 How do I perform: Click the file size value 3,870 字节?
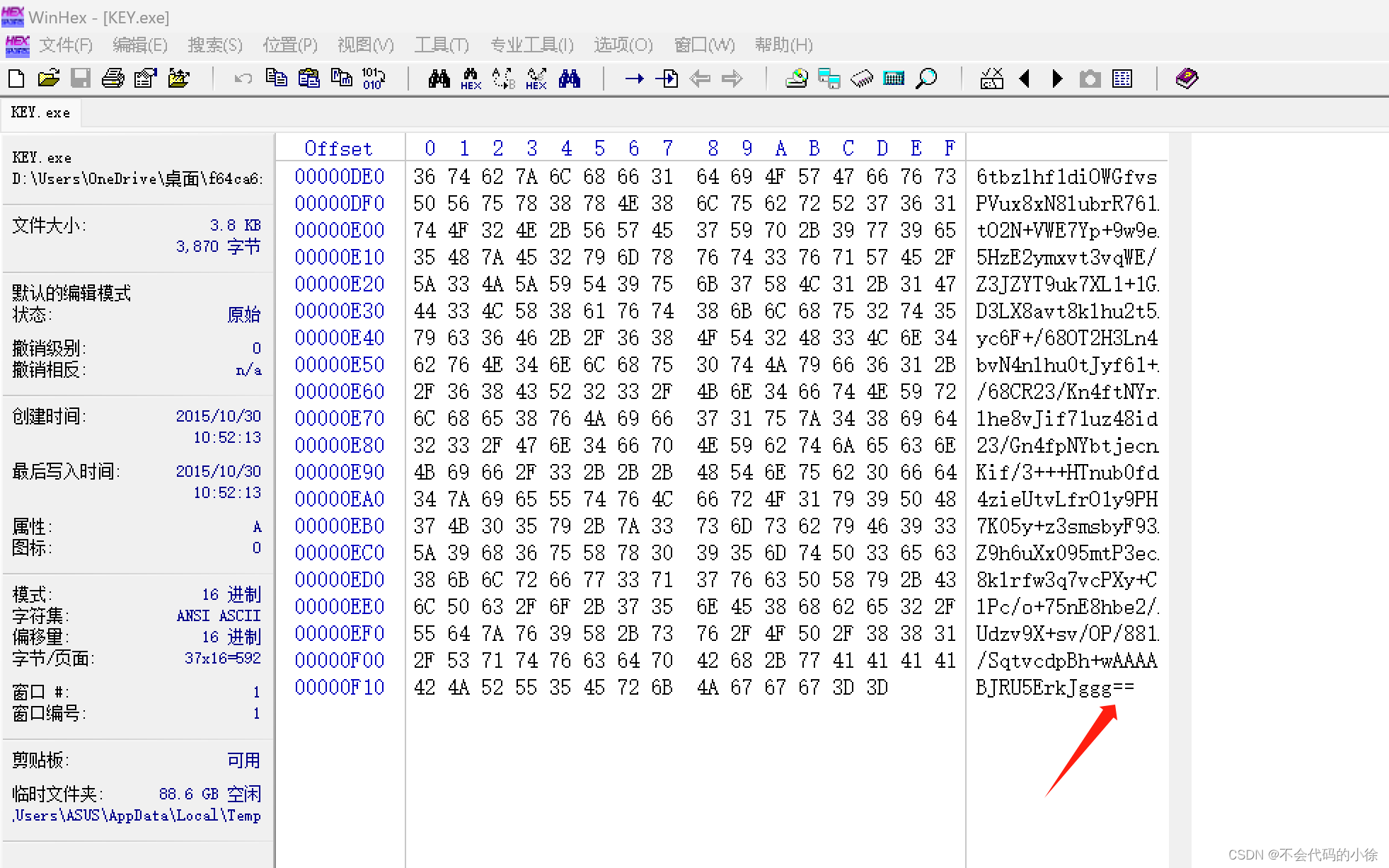click(218, 246)
